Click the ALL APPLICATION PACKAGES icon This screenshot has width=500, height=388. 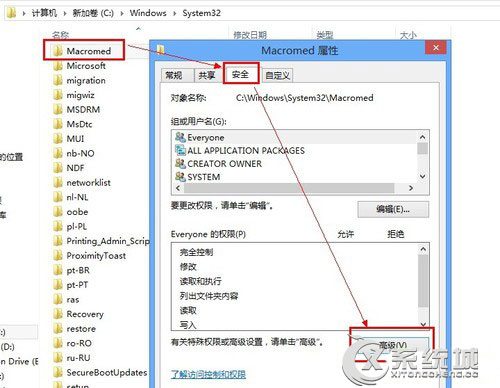[180, 150]
